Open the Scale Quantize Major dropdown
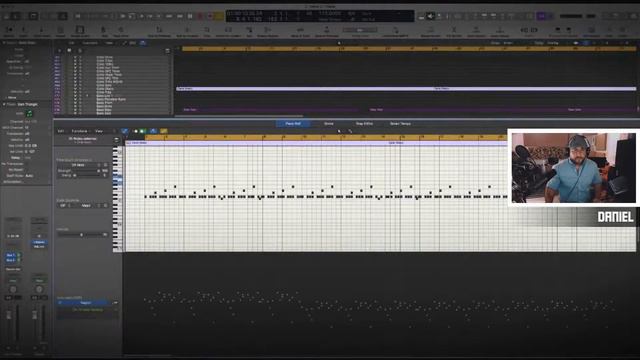640x360 pixels. point(87,205)
